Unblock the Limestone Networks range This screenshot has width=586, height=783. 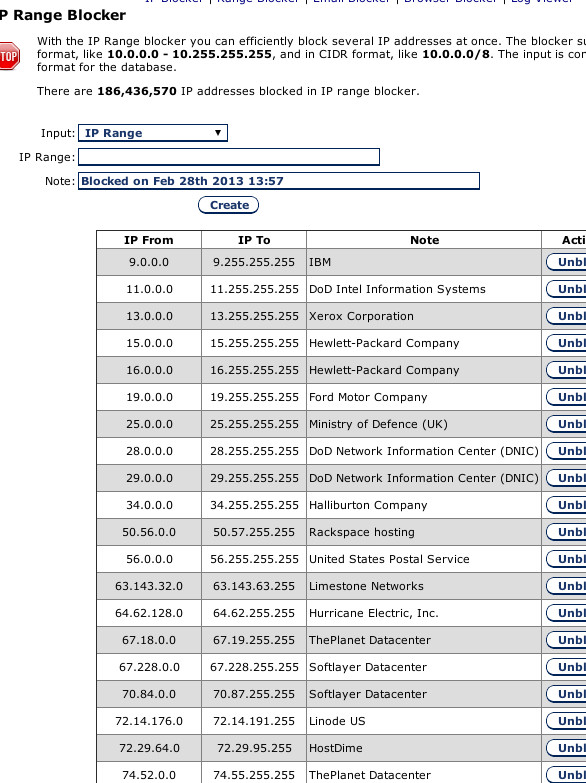click(566, 586)
